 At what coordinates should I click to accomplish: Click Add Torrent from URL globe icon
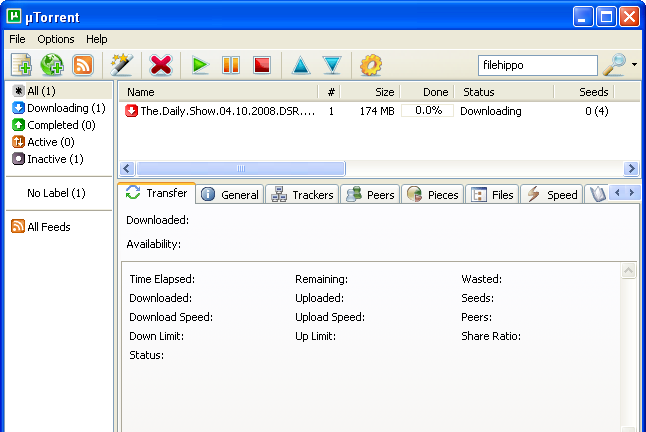point(52,65)
